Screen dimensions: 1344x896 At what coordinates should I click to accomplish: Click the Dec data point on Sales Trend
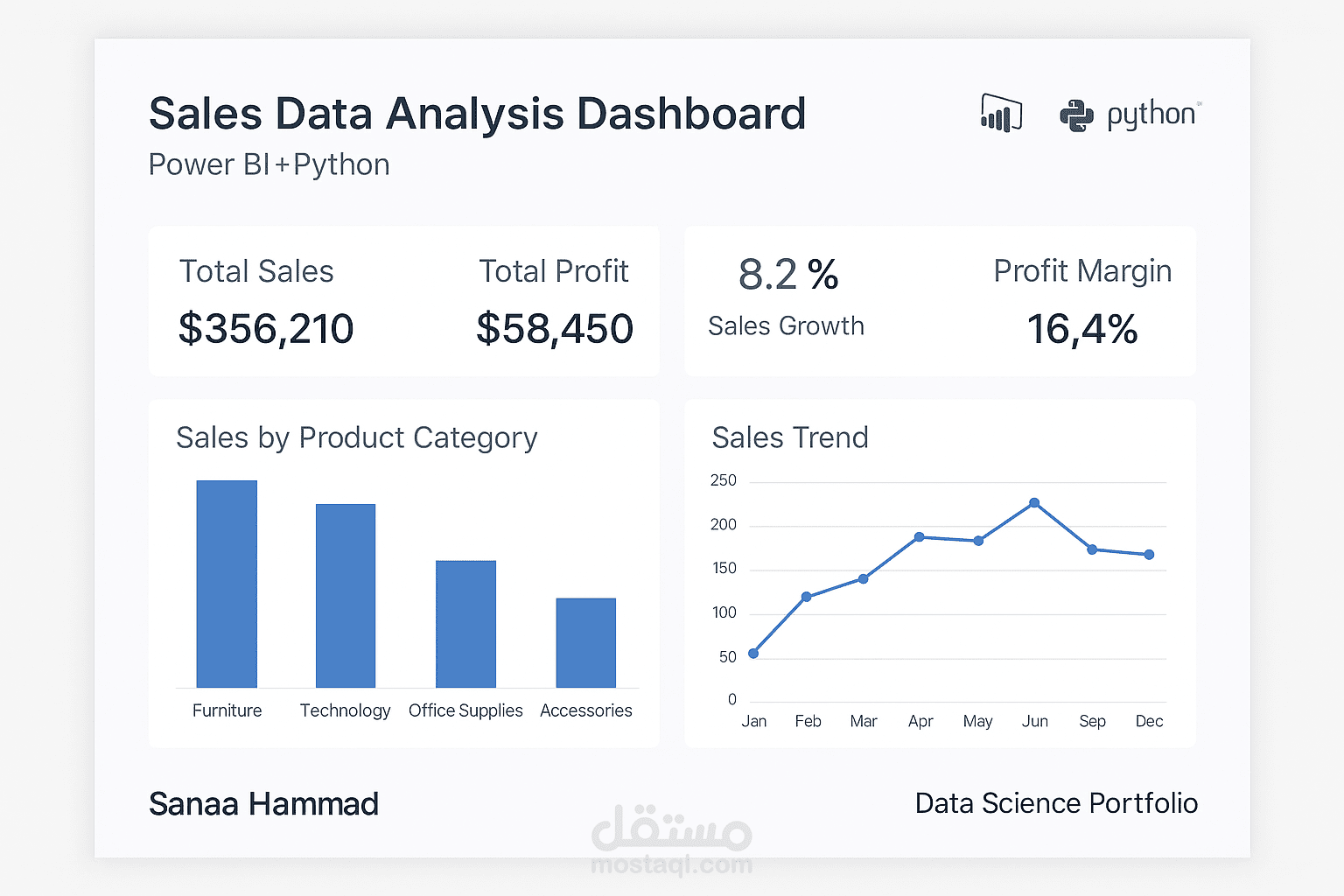(1149, 555)
